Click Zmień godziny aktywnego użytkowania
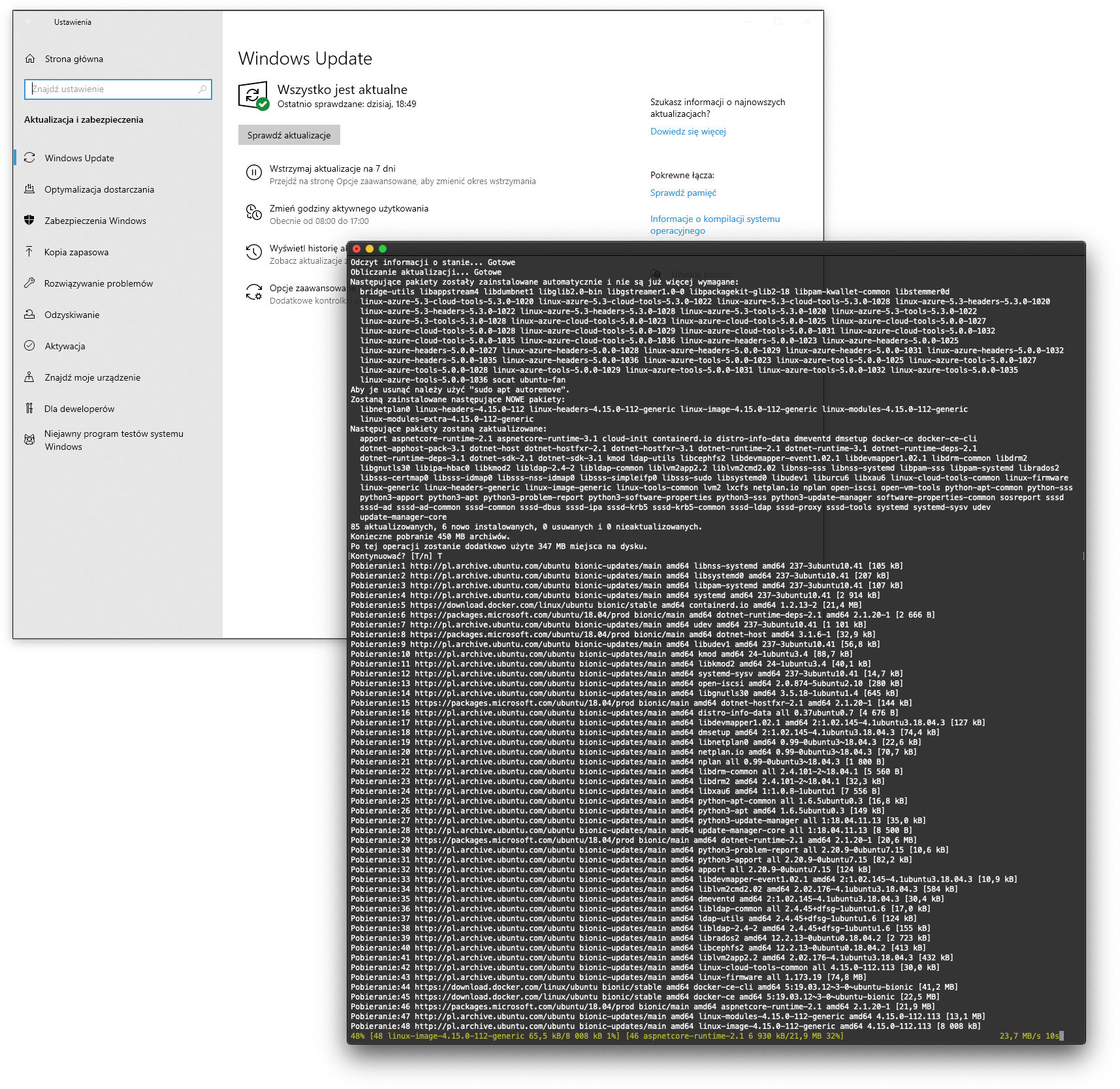Image resolution: width=1120 pixels, height=1089 pixels. click(349, 208)
